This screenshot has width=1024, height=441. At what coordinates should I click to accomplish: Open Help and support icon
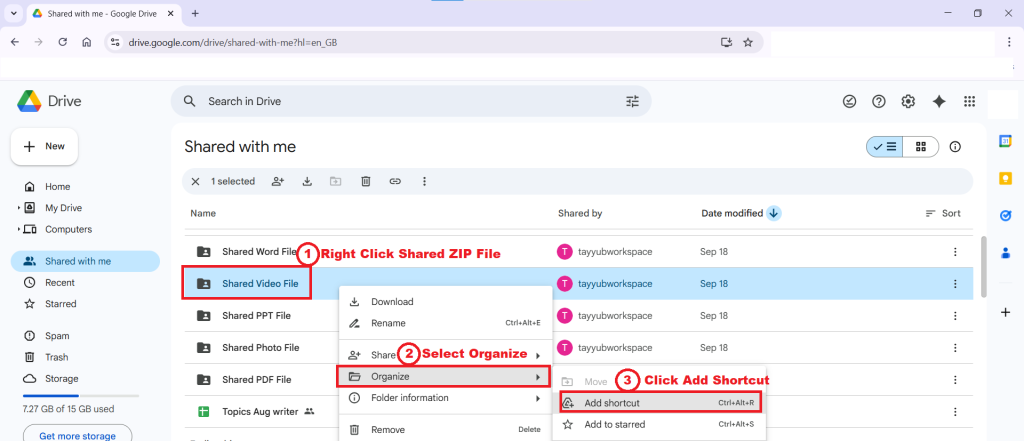click(879, 101)
